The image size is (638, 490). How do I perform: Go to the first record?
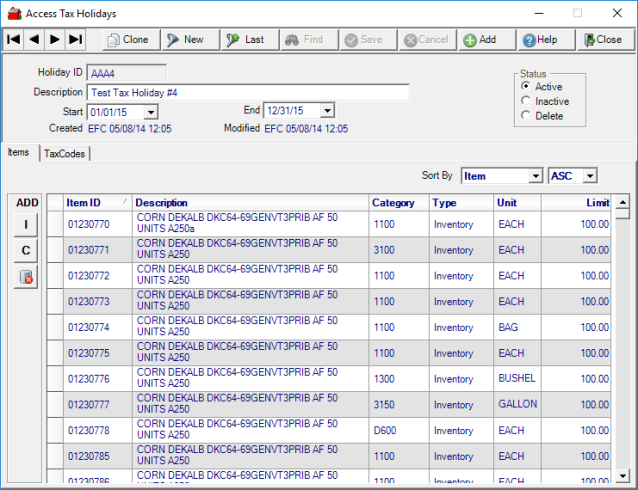[13, 39]
